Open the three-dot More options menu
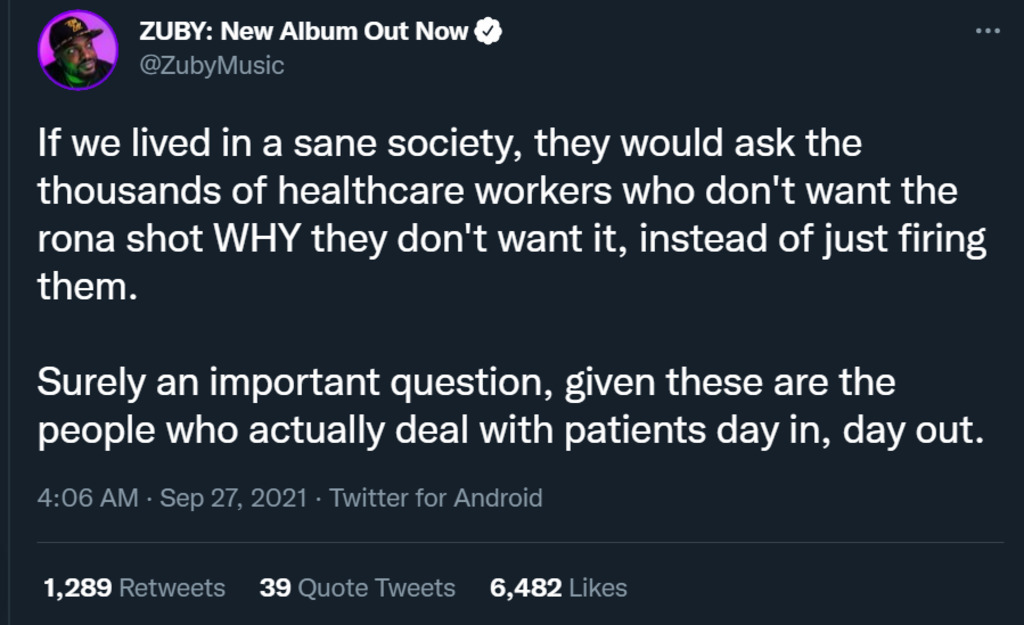The height and width of the screenshot is (625, 1024). point(987,31)
